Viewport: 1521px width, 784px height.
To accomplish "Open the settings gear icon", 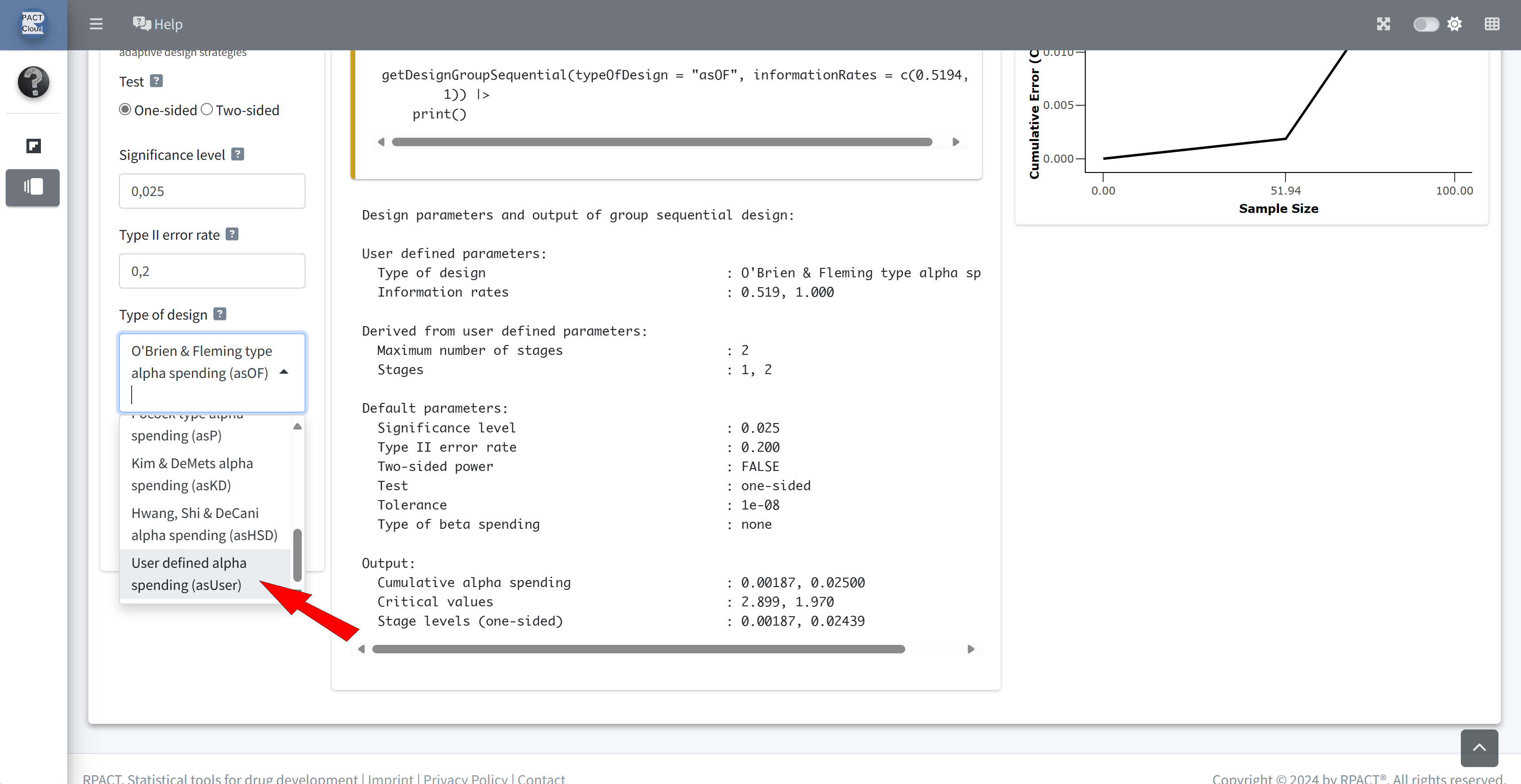I will coord(1454,24).
